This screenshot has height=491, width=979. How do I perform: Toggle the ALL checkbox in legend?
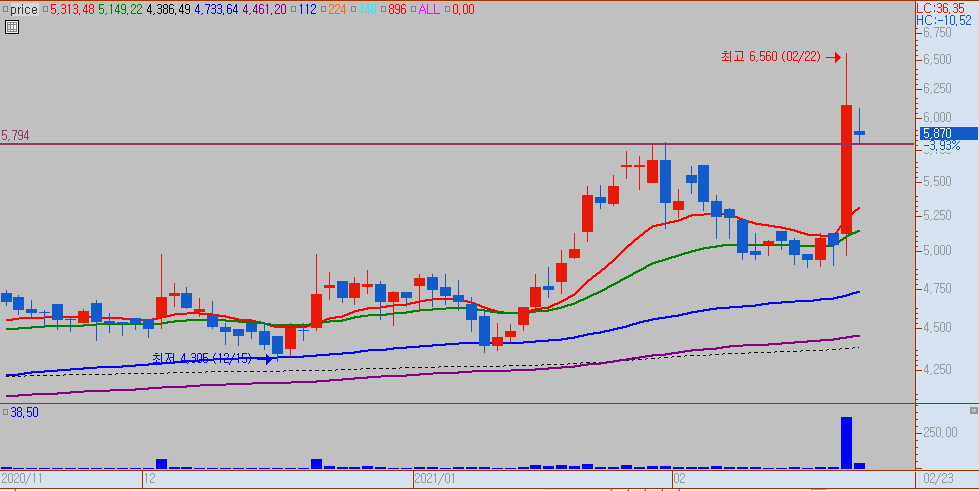pos(413,9)
